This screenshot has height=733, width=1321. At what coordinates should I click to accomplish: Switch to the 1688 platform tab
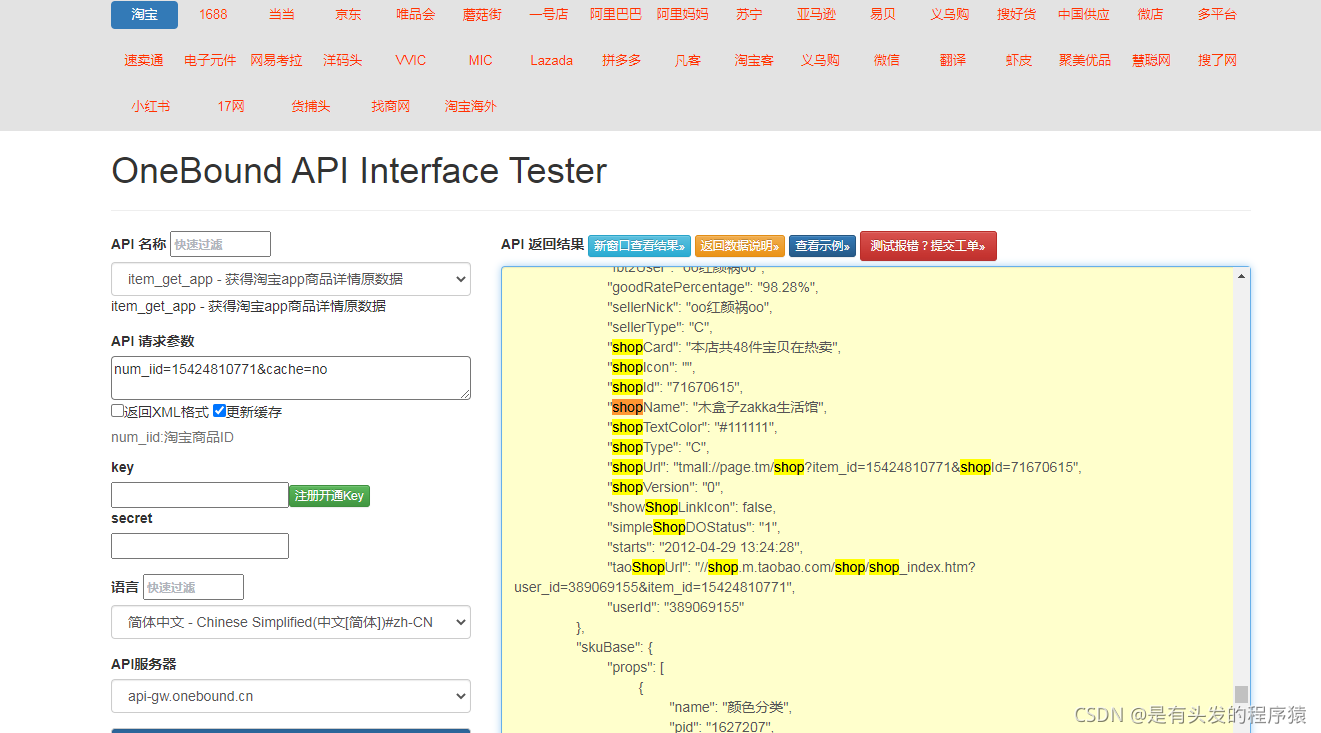213,15
